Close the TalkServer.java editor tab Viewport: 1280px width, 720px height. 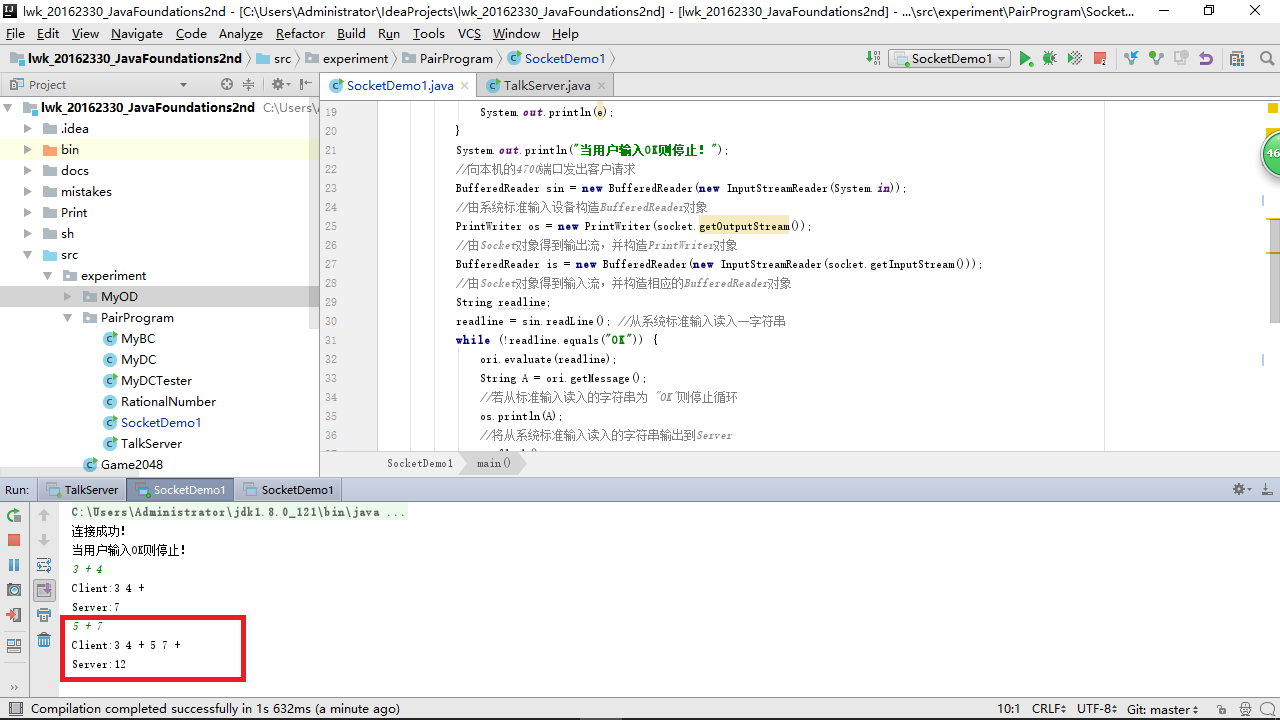click(x=601, y=86)
